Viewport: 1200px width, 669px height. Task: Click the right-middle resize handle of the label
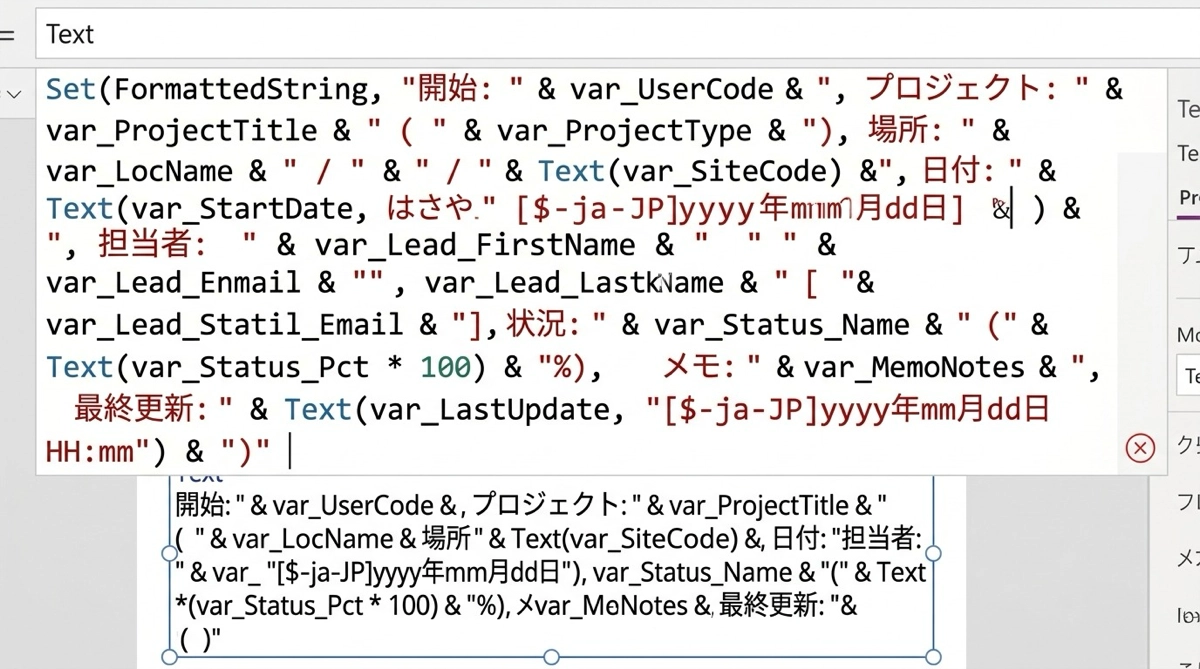934,553
